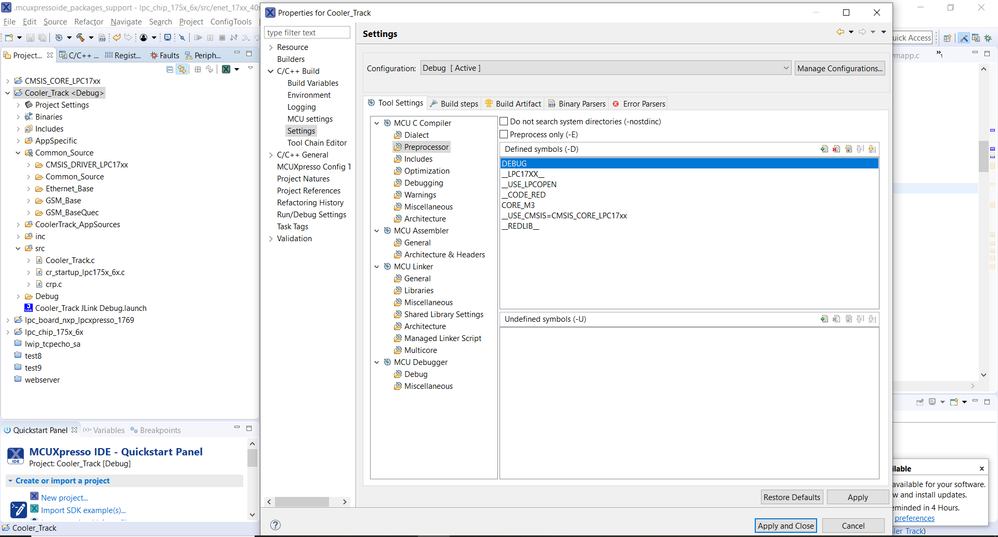The height and width of the screenshot is (537, 998).
Task: Expand the lpc_chip_175x_6x project
Action: tap(8, 332)
